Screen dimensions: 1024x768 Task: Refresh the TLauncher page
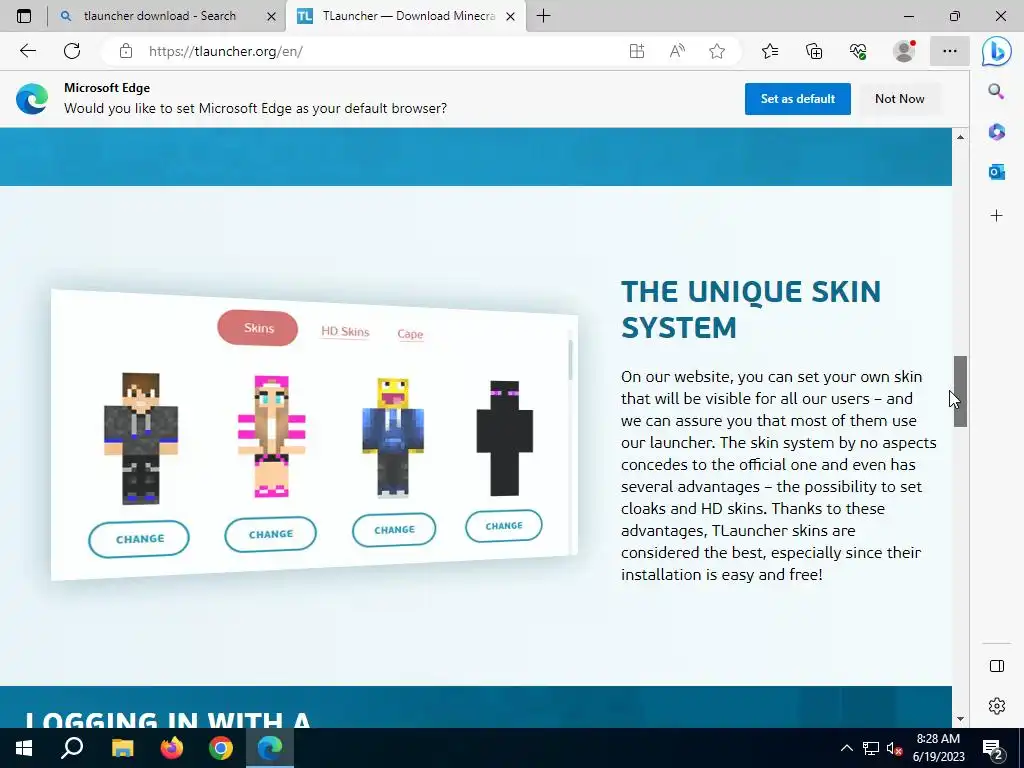pos(72,51)
